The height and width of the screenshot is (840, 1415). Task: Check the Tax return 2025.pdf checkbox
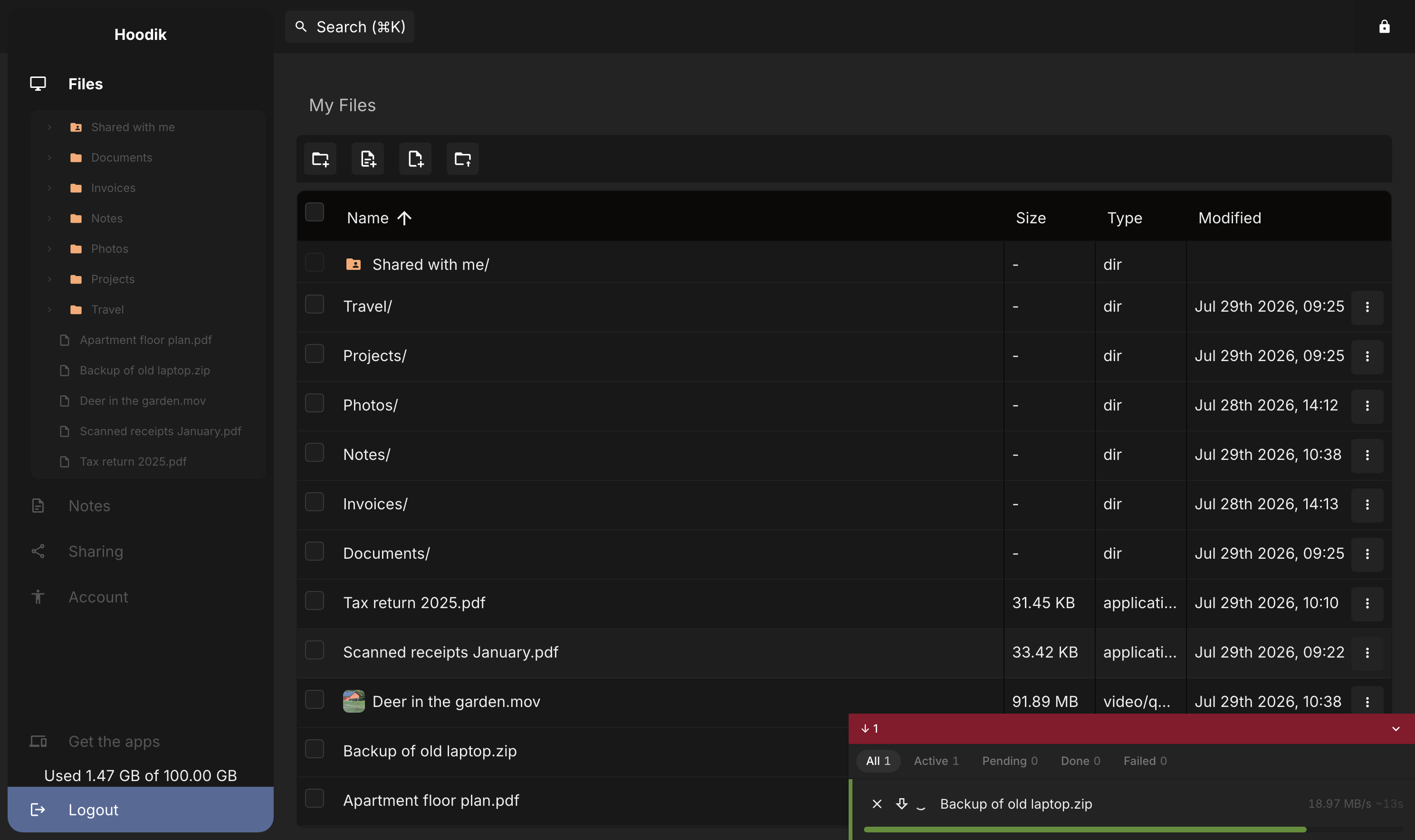(x=315, y=601)
